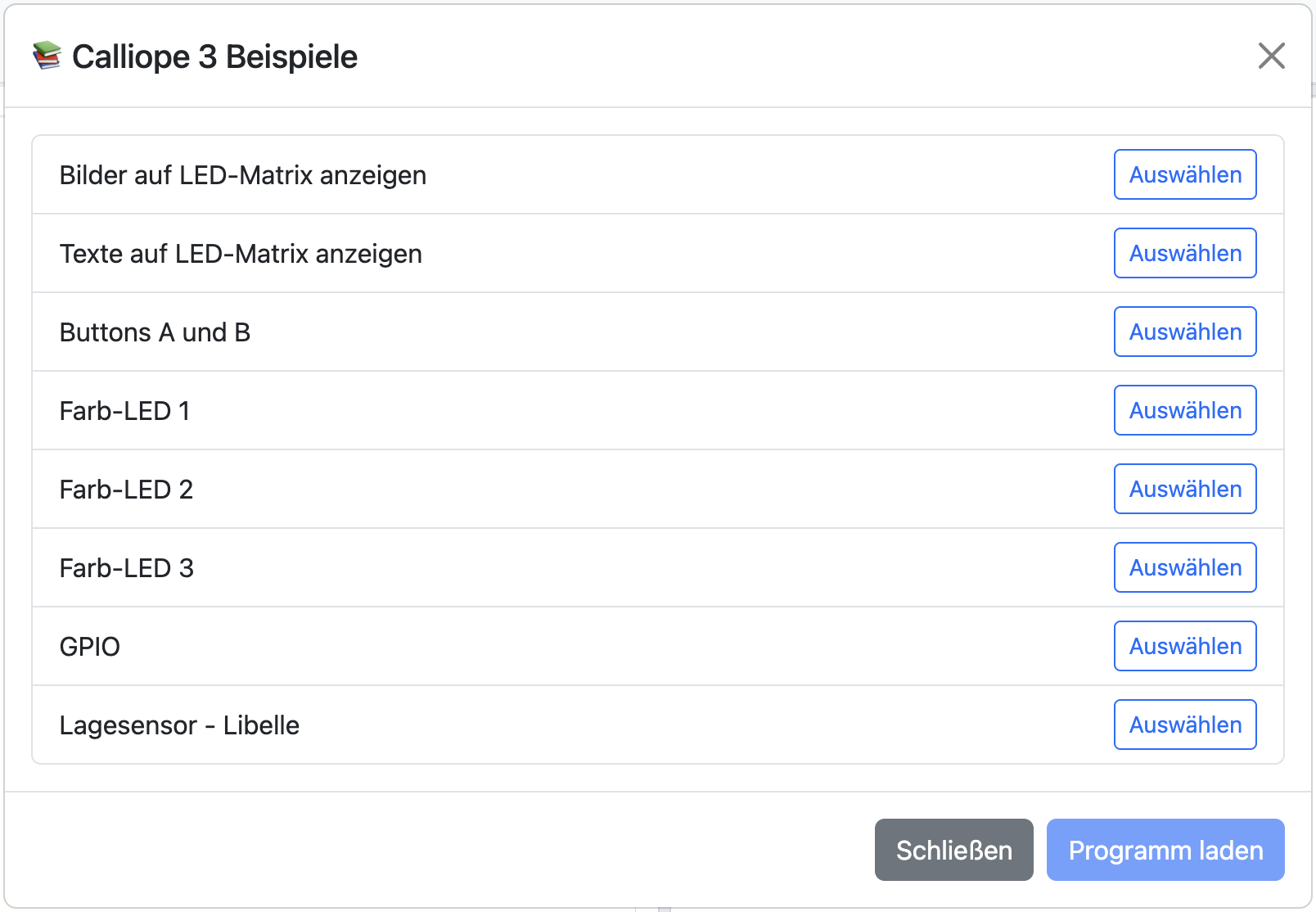This screenshot has height=912, width=1316.
Task: Click the 'Farb-LED 1' row label
Action: [124, 410]
